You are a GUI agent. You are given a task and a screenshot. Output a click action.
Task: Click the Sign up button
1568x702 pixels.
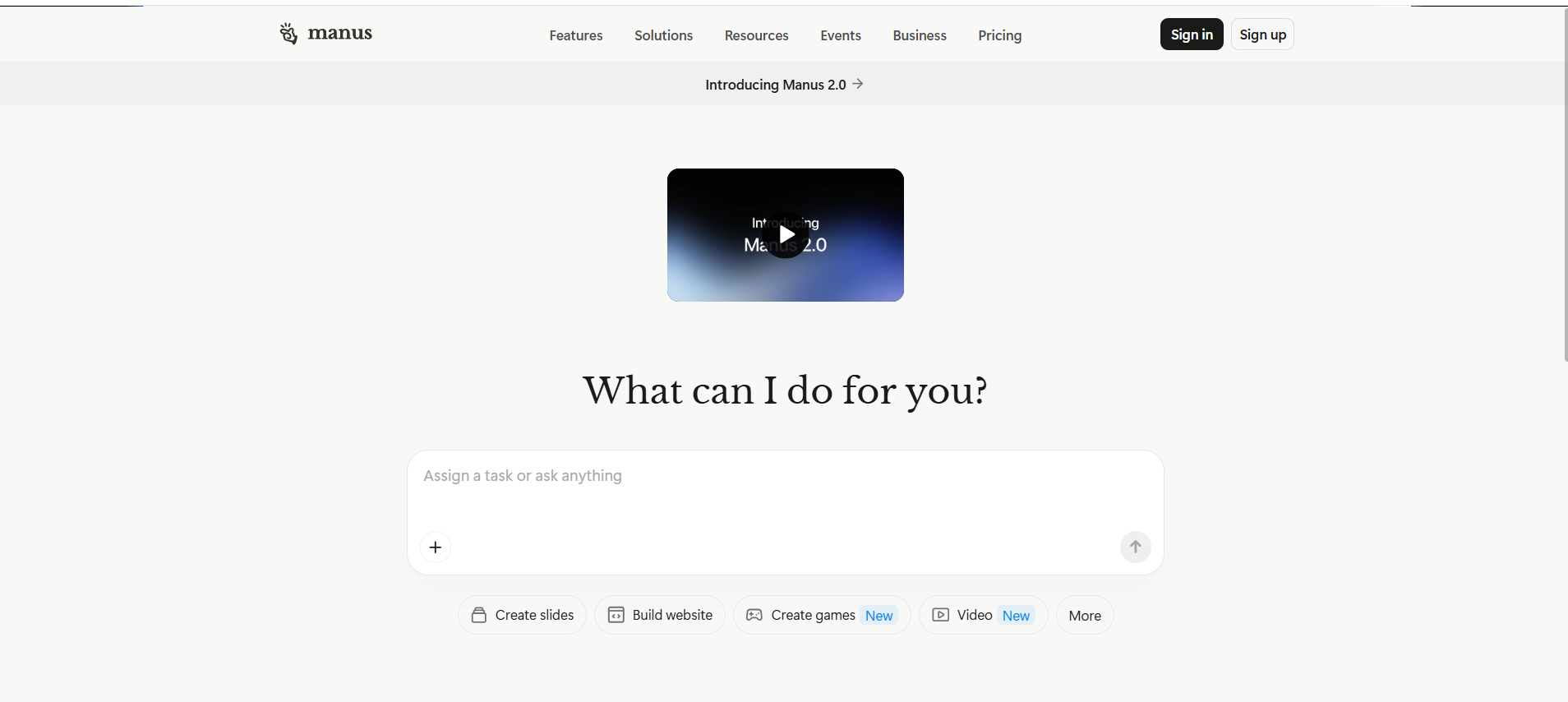[1262, 35]
